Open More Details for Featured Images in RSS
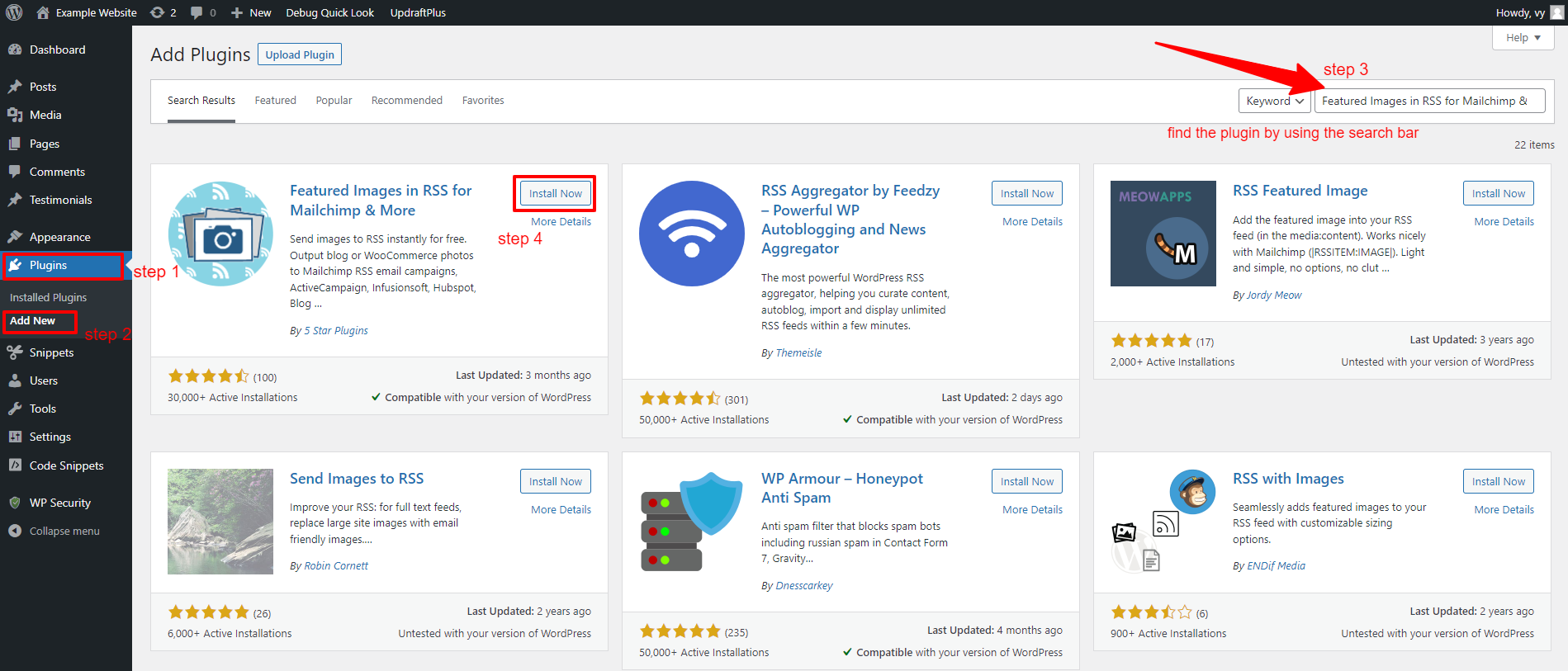The width and height of the screenshot is (1568, 671). (561, 221)
